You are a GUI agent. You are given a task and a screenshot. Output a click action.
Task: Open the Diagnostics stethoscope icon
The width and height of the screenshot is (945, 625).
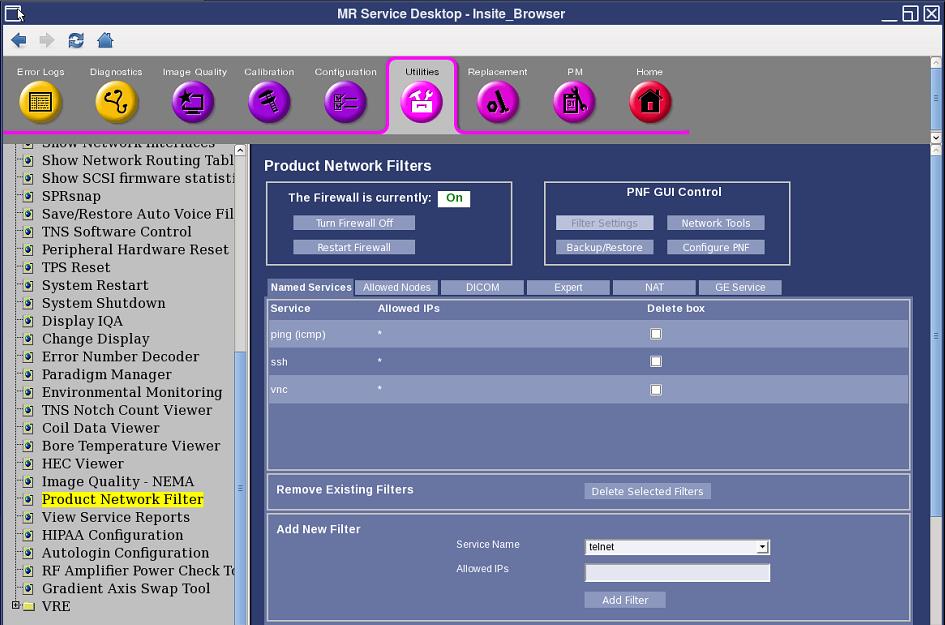tap(116, 102)
